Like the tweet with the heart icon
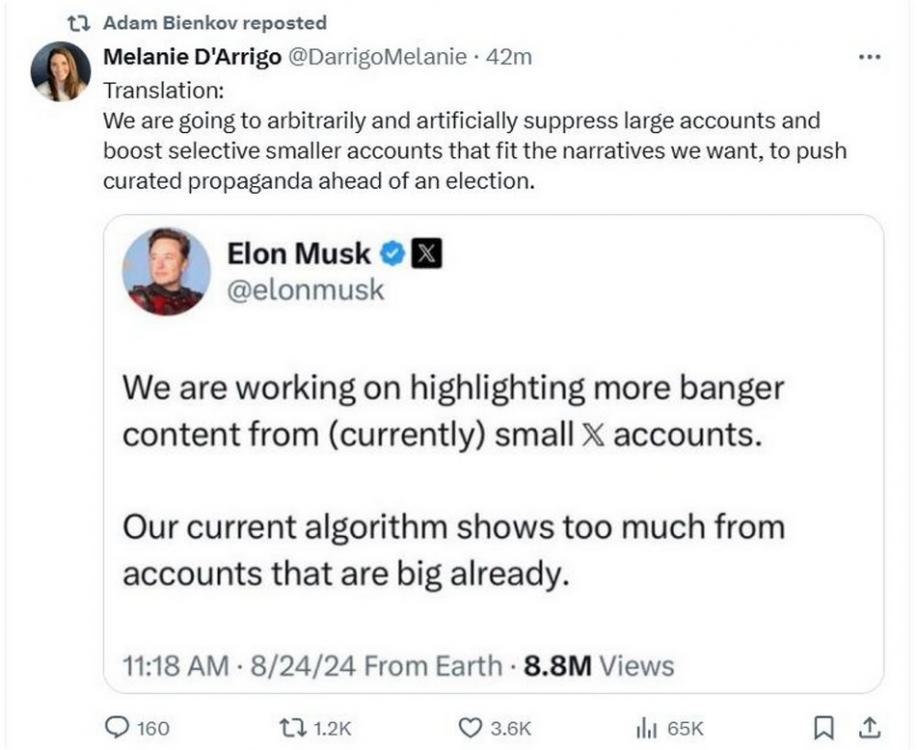This screenshot has height=750, width=917. click(x=468, y=727)
